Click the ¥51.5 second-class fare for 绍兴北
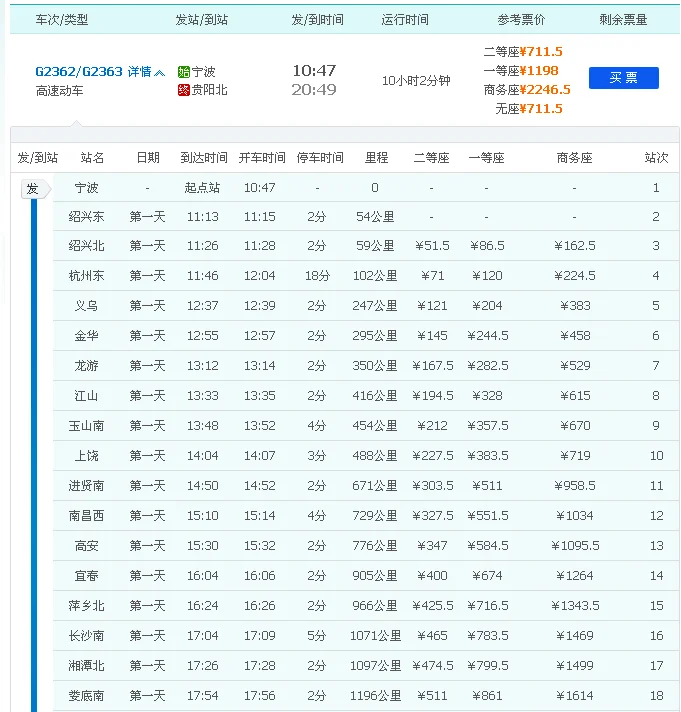Image resolution: width=681 pixels, height=712 pixels. [x=432, y=246]
